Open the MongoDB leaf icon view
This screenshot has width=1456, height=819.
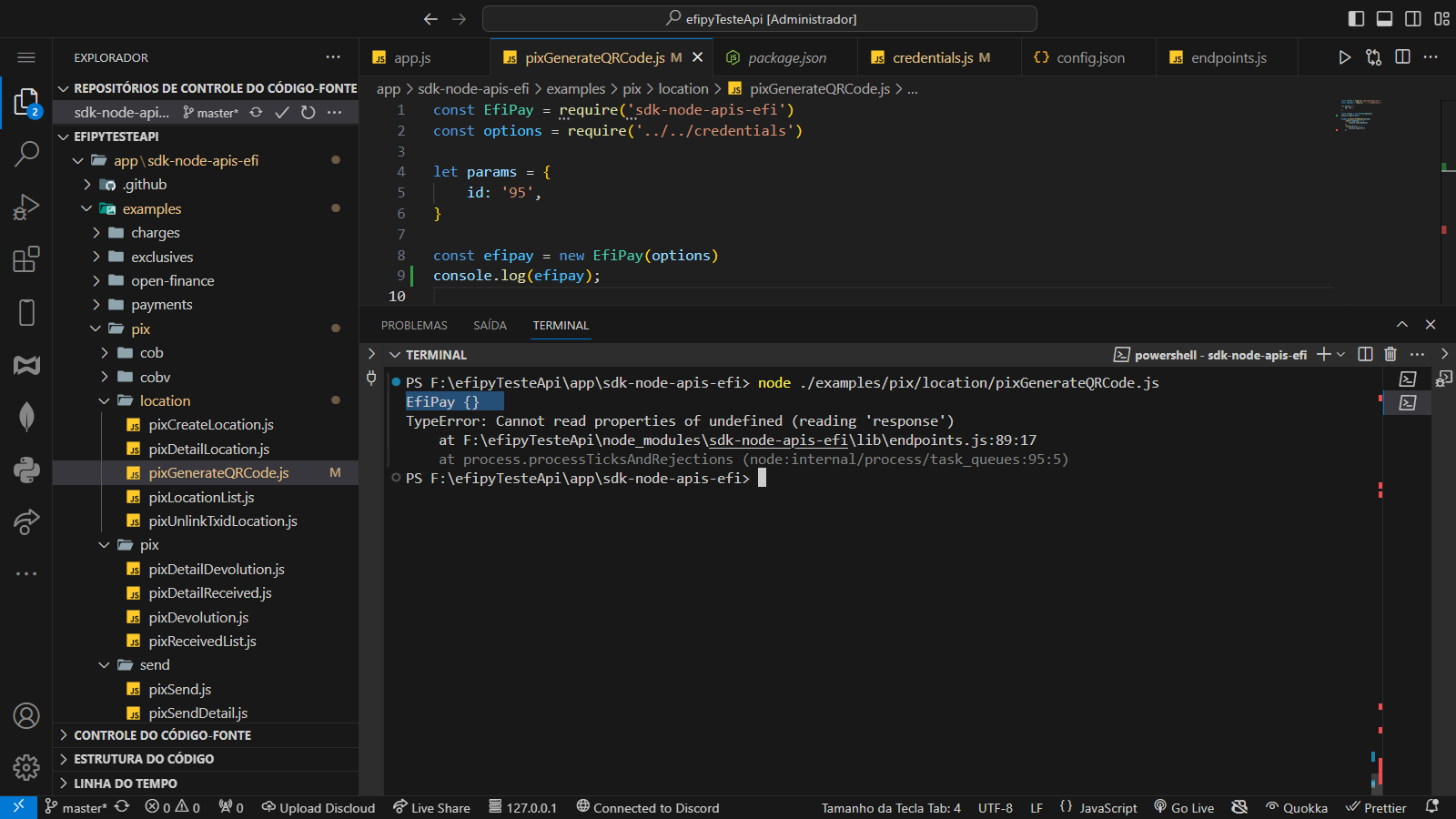[x=26, y=417]
